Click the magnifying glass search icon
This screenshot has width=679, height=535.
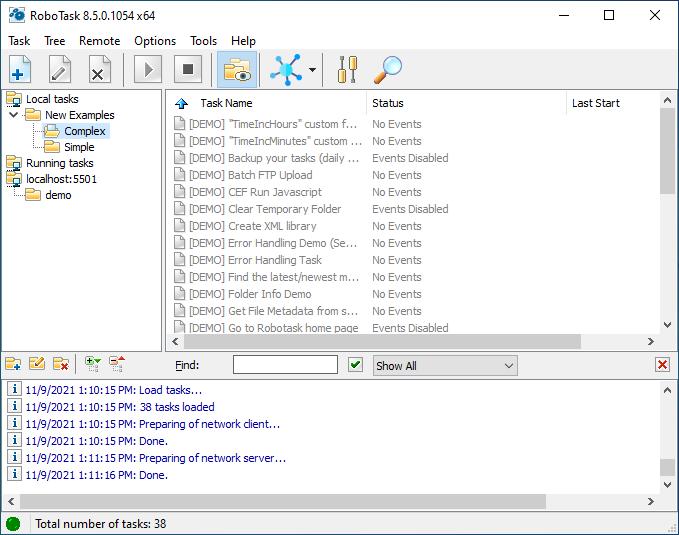tap(388, 69)
